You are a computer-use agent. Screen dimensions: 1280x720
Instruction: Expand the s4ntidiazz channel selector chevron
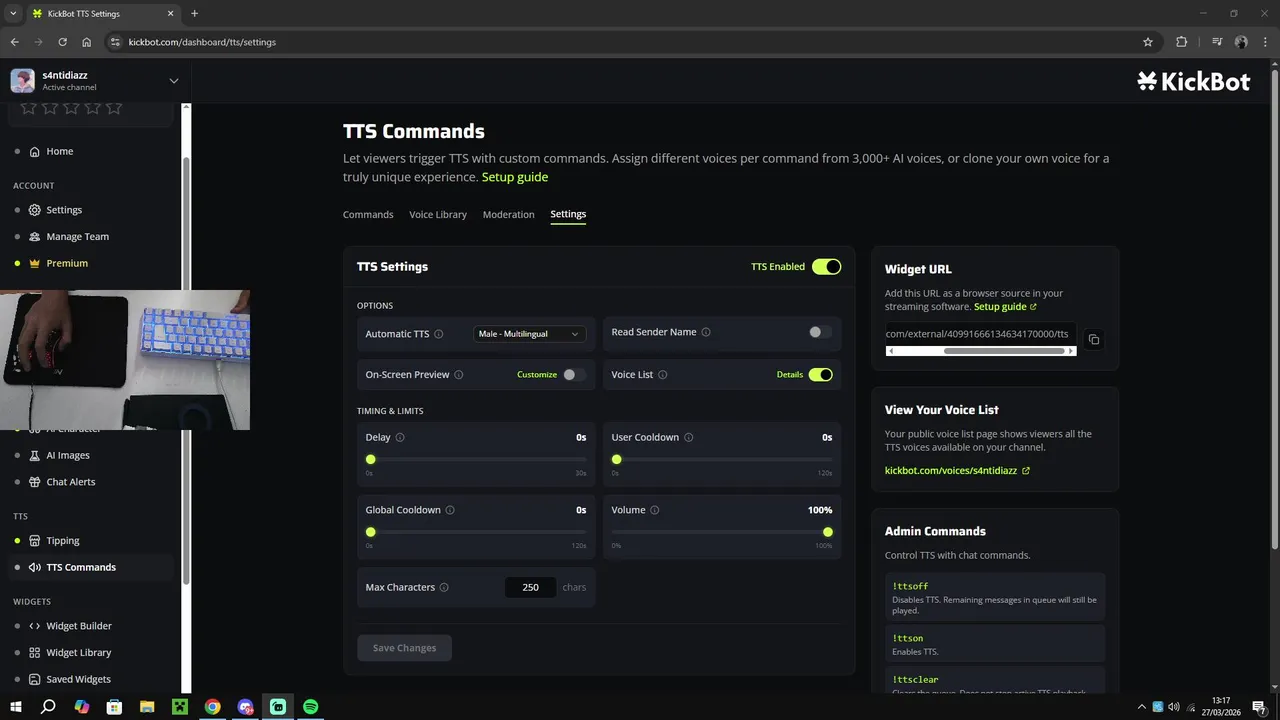click(174, 81)
